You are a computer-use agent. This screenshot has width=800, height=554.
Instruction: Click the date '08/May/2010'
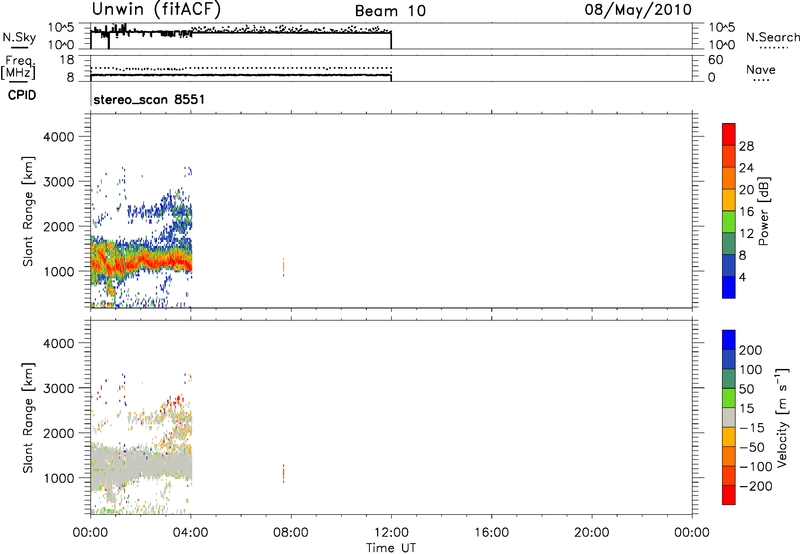pyautogui.click(x=638, y=10)
